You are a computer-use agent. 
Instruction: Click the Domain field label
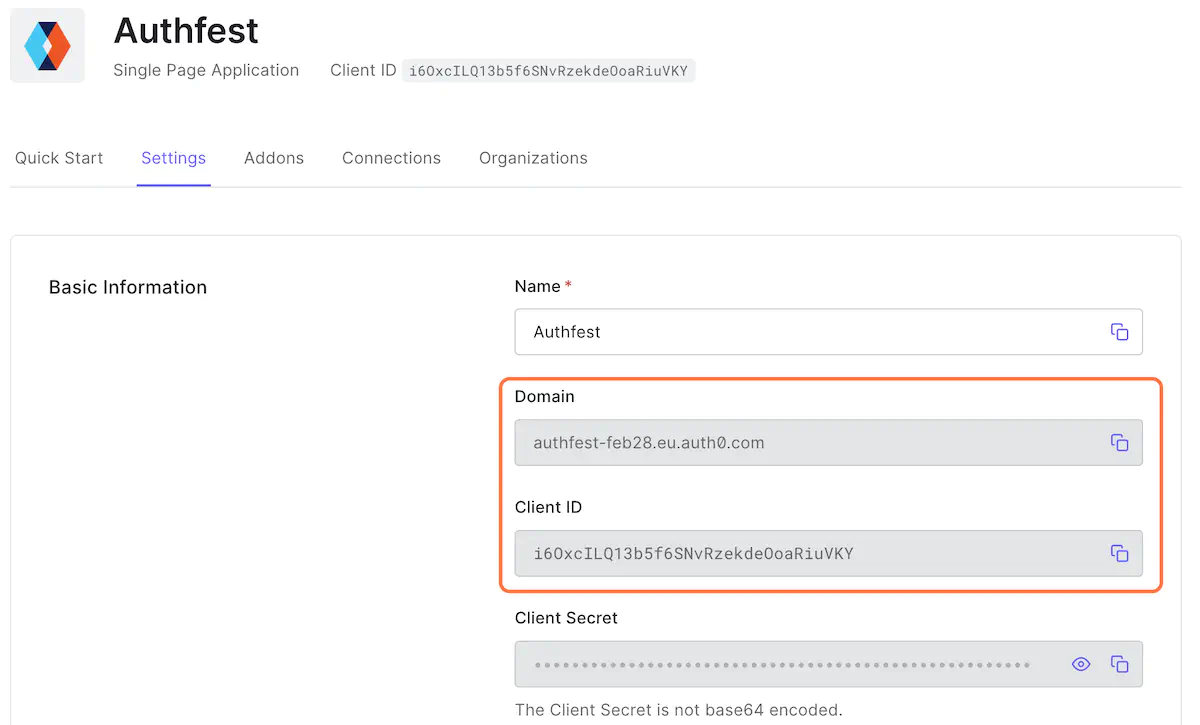545,397
